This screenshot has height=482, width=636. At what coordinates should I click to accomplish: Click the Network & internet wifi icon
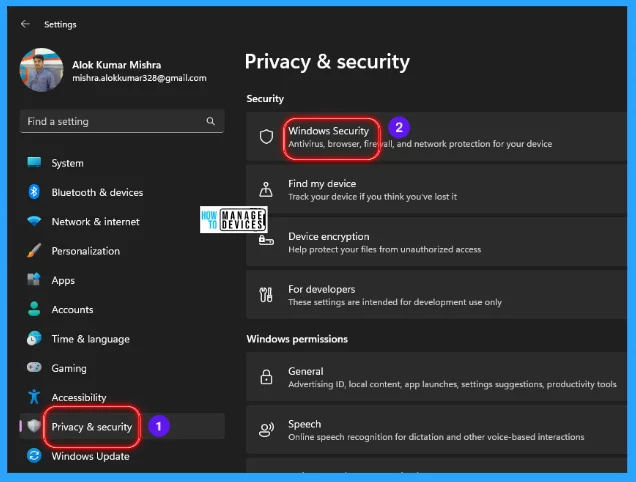tap(34, 222)
